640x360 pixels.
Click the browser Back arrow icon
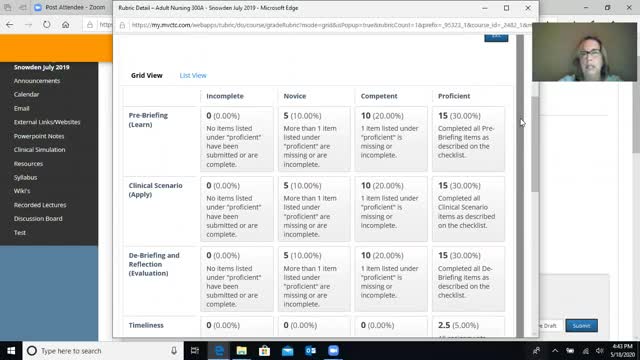[9, 25]
